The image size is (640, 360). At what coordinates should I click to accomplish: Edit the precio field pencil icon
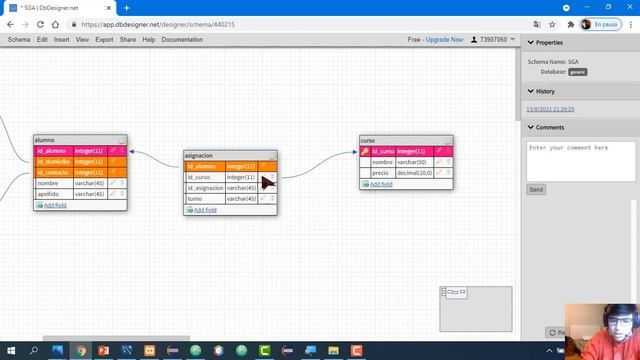click(439, 173)
